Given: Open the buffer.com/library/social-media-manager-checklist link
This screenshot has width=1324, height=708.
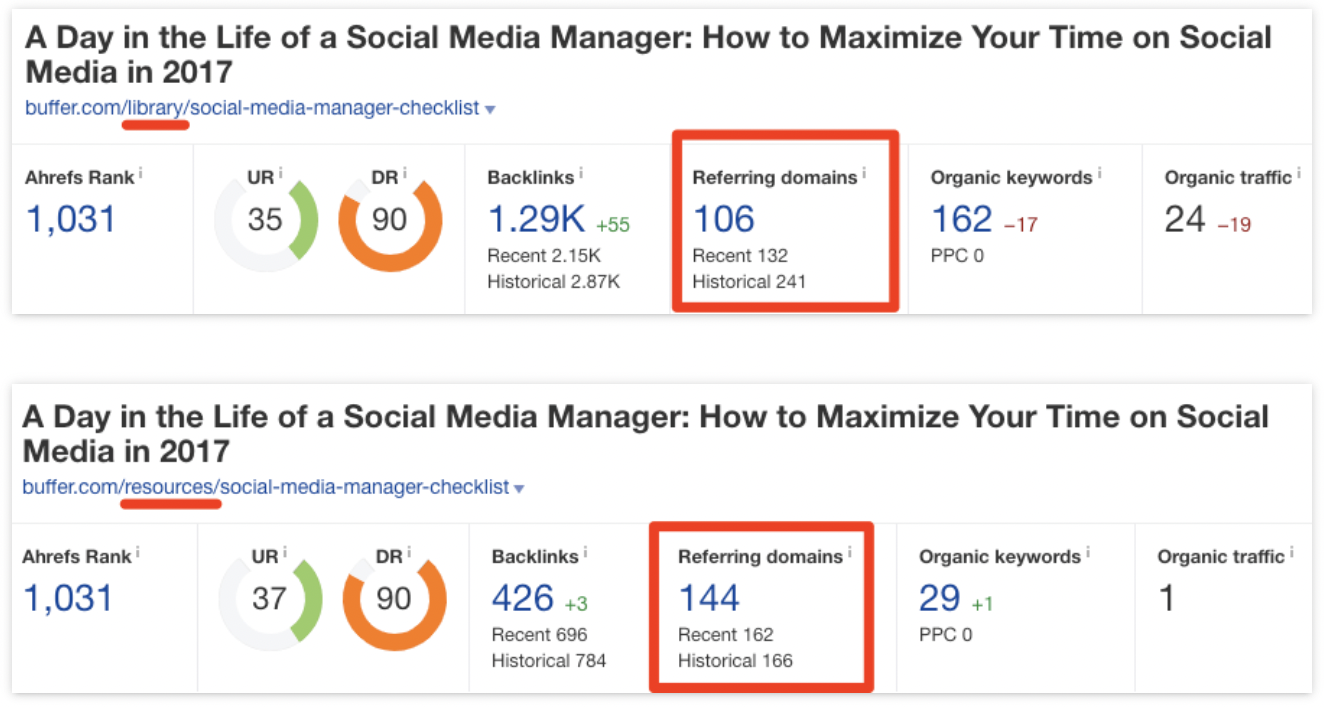Looking at the screenshot, I should (x=253, y=108).
